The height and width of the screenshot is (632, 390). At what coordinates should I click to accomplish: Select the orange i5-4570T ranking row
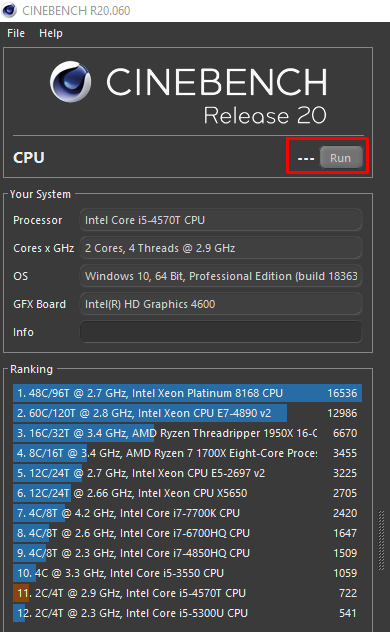tap(187, 593)
